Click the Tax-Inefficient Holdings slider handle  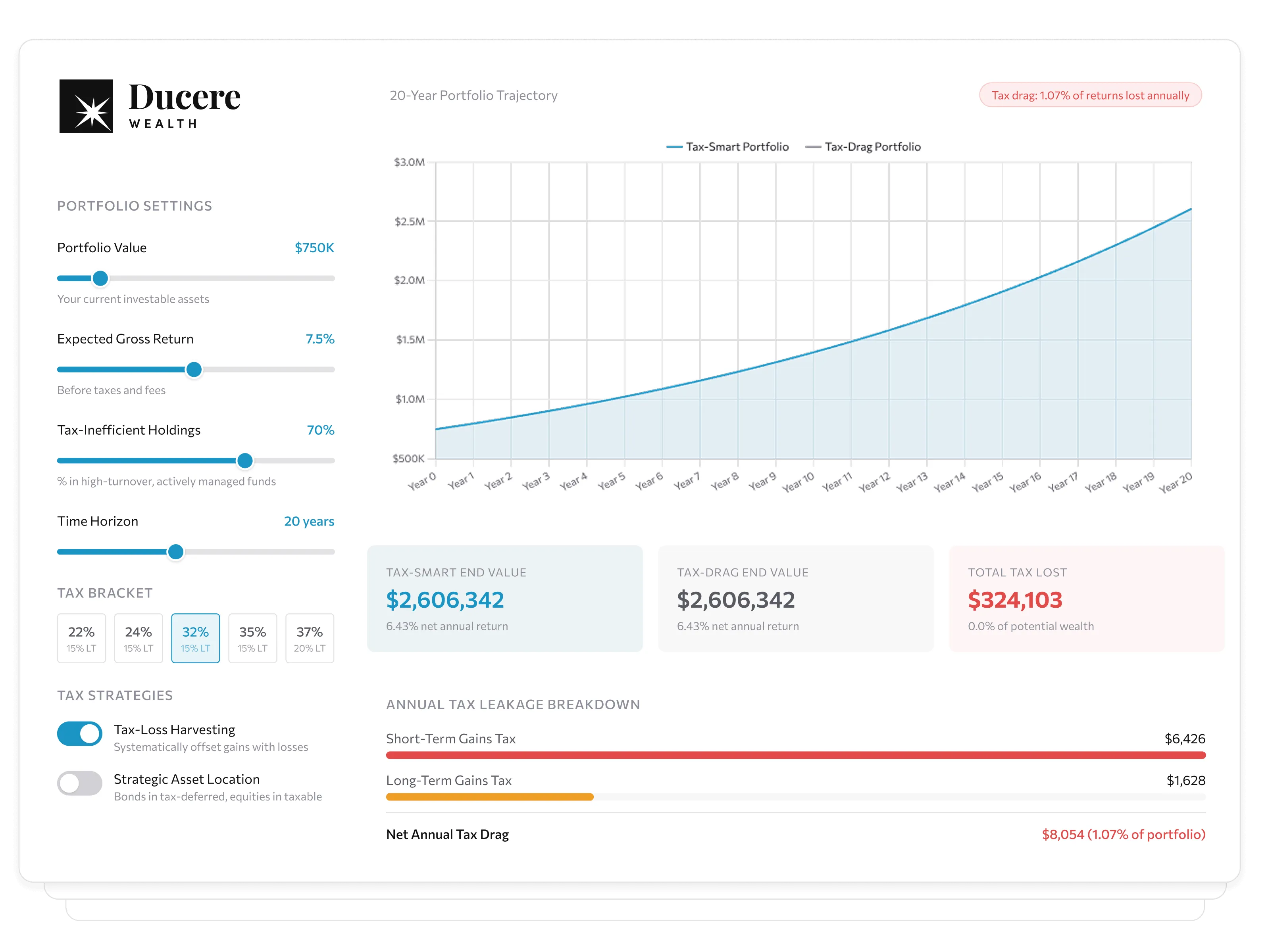click(245, 460)
